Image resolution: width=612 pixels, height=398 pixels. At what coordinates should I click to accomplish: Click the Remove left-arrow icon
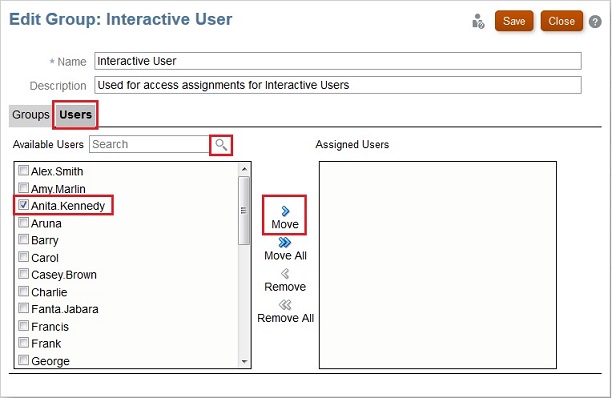(285, 274)
